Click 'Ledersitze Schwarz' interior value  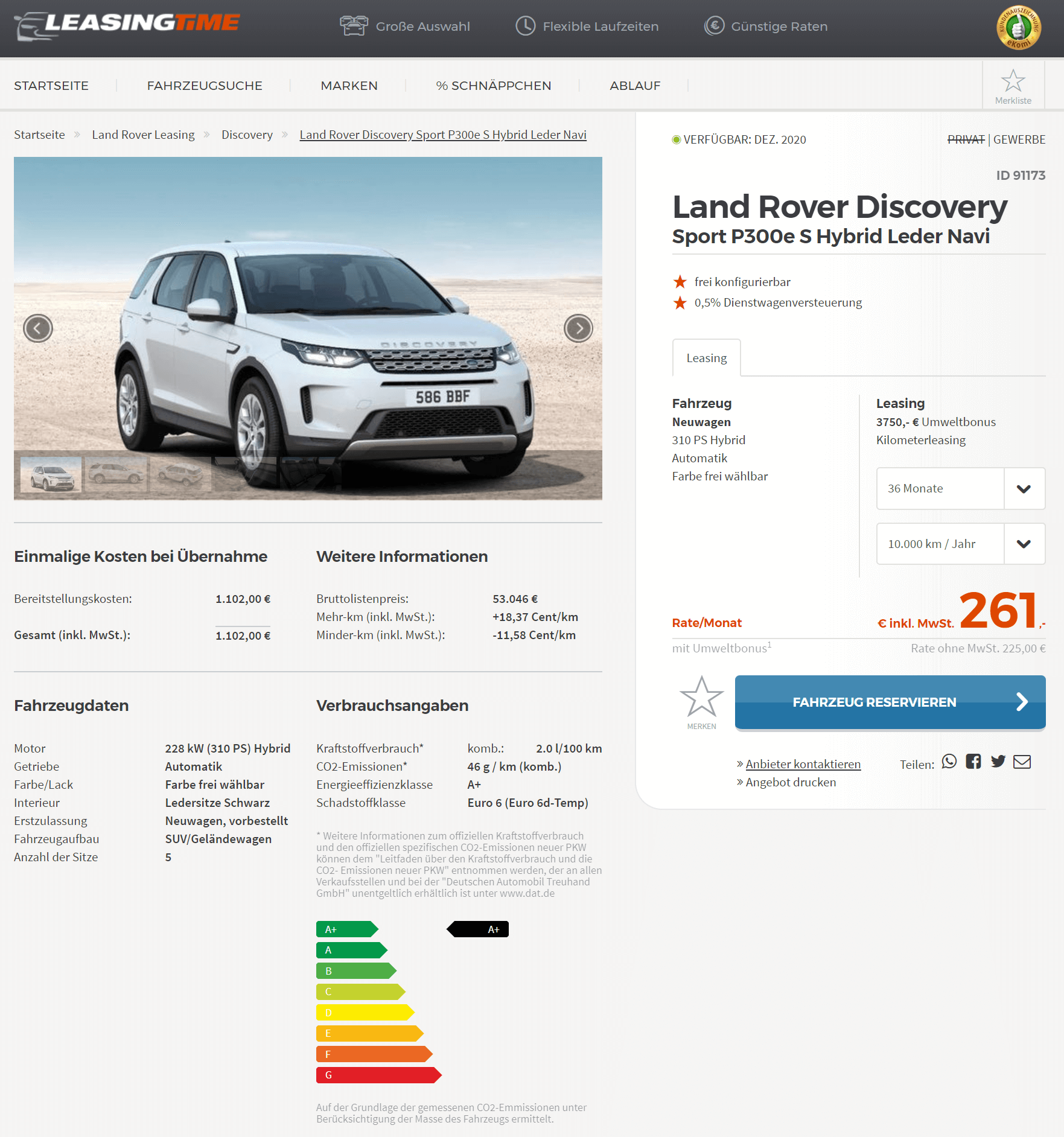coord(217,803)
